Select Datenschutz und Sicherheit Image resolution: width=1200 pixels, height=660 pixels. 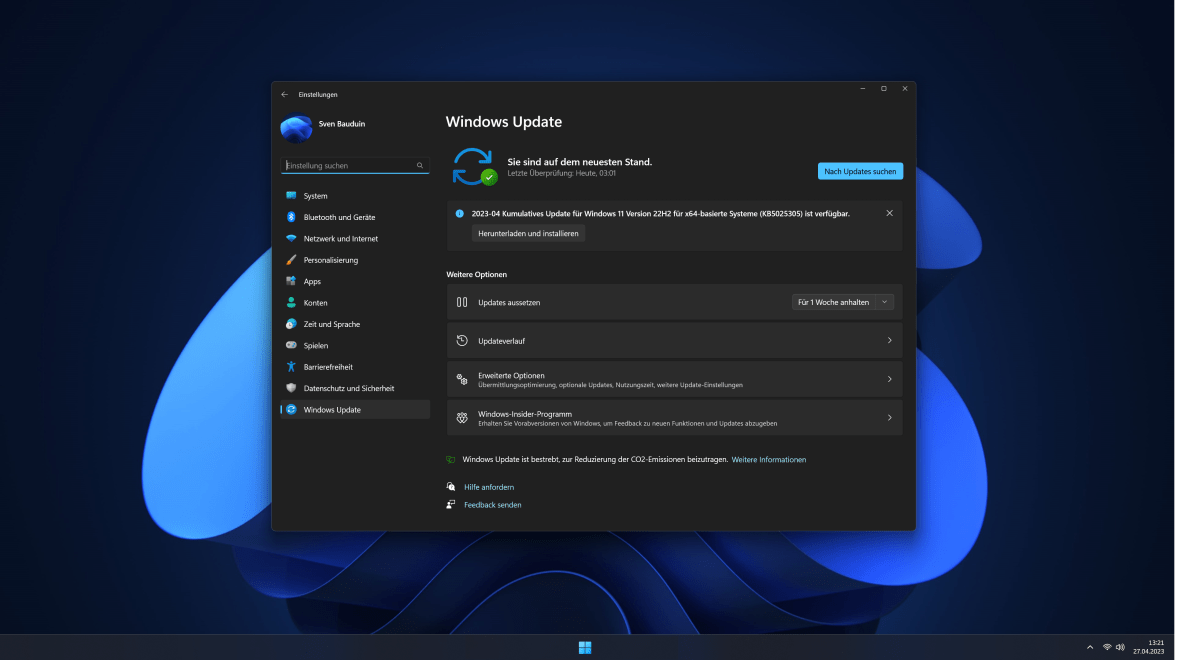point(355,388)
